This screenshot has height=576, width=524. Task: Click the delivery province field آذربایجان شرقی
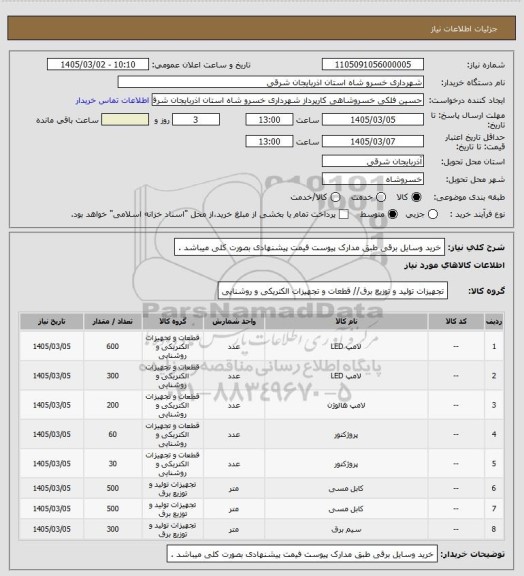coord(373,161)
